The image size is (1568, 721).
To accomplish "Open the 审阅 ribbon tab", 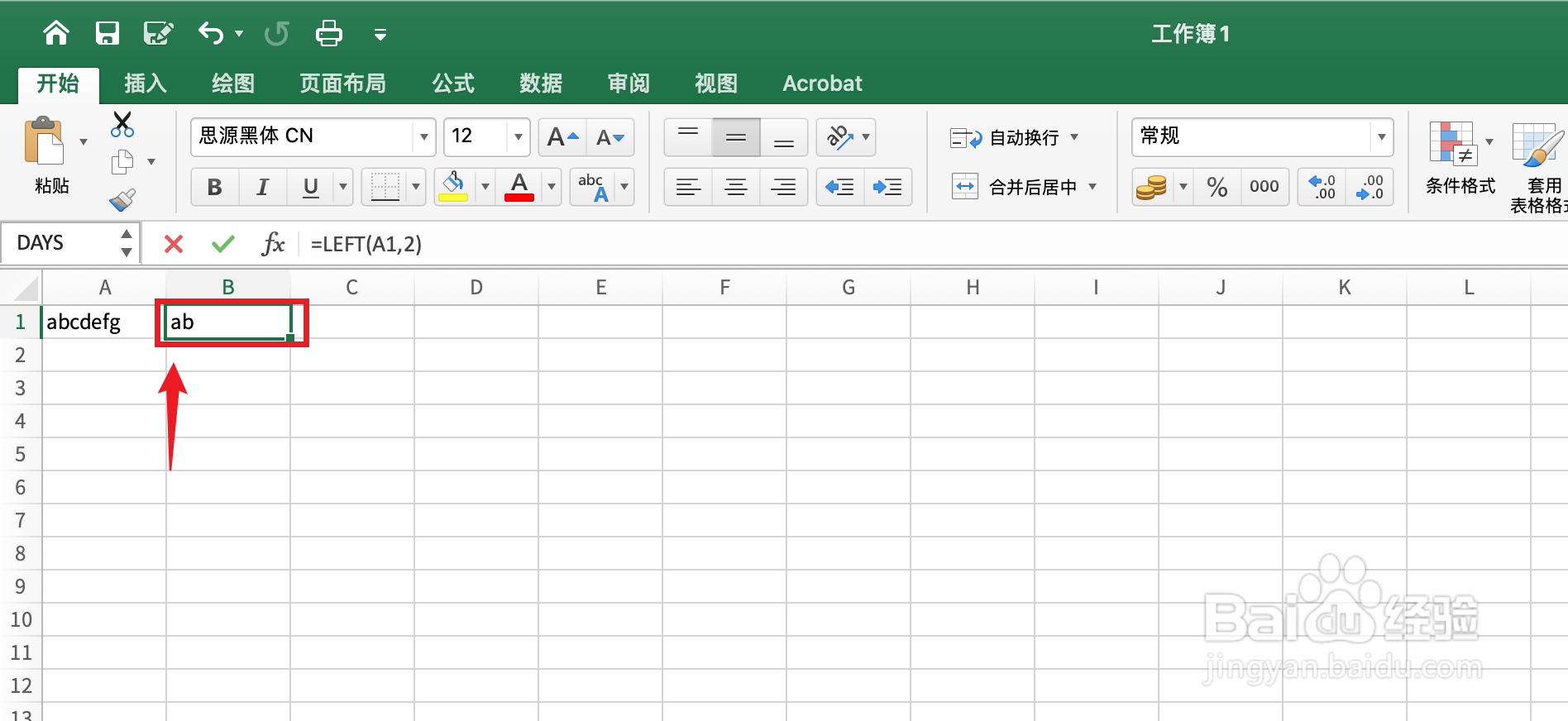I will click(629, 84).
